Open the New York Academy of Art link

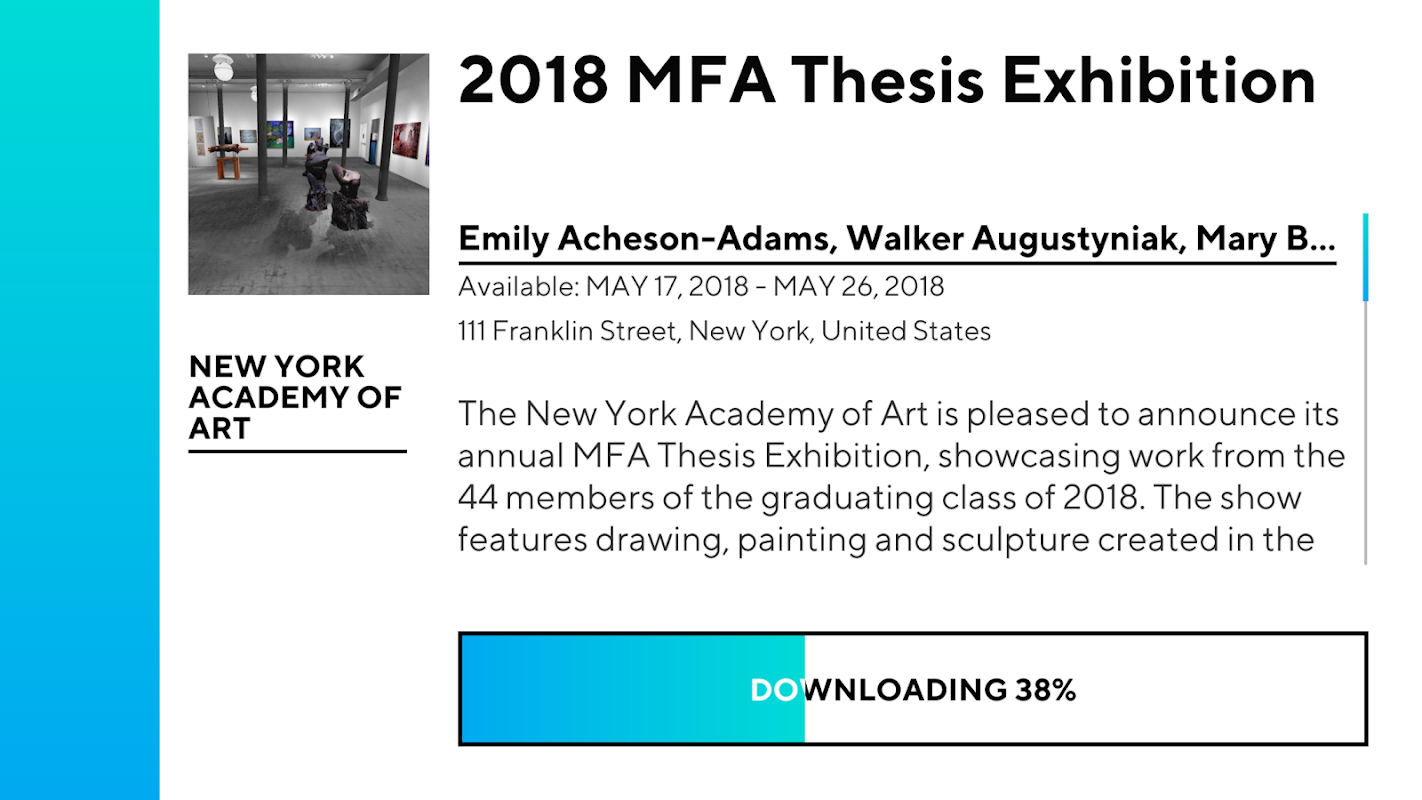(x=295, y=397)
